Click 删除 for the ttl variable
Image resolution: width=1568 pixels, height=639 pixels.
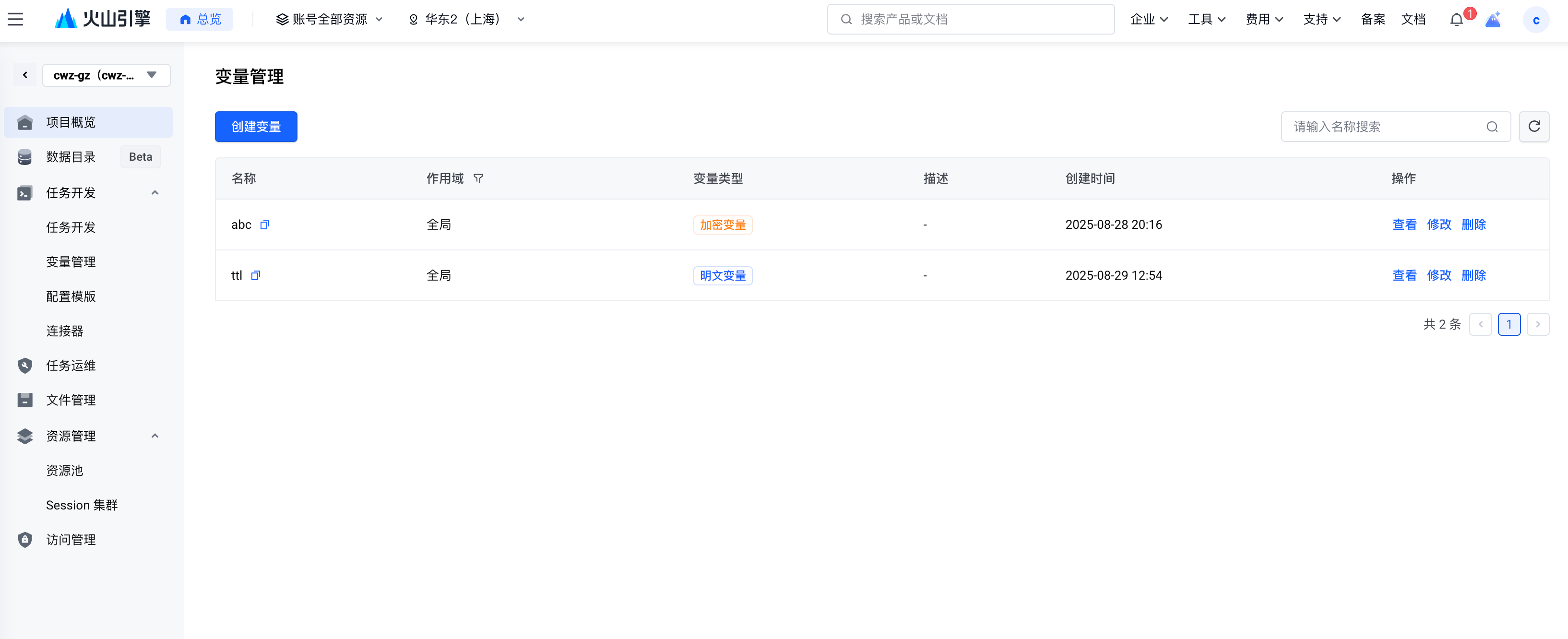1473,276
